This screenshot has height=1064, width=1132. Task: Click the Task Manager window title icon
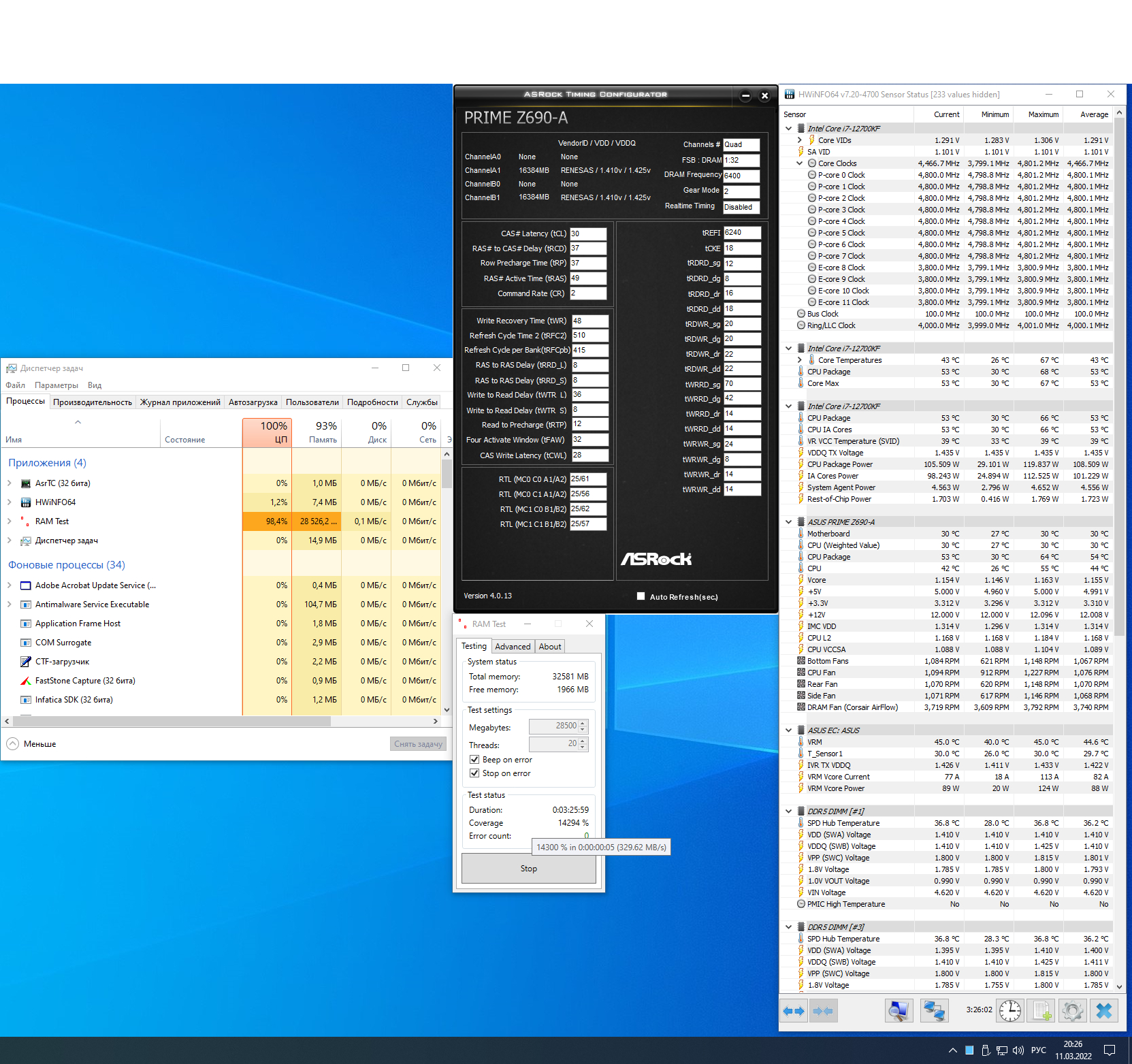[x=12, y=368]
